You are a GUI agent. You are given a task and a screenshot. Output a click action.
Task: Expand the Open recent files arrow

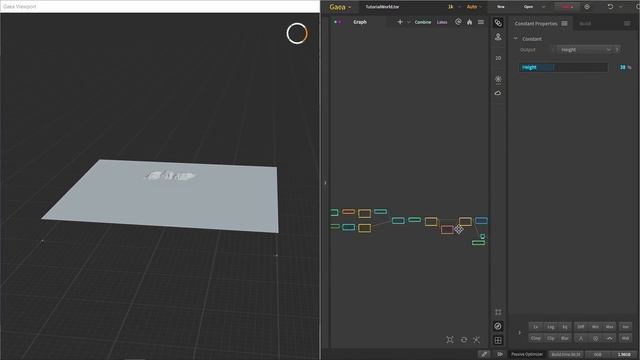tap(543, 7)
